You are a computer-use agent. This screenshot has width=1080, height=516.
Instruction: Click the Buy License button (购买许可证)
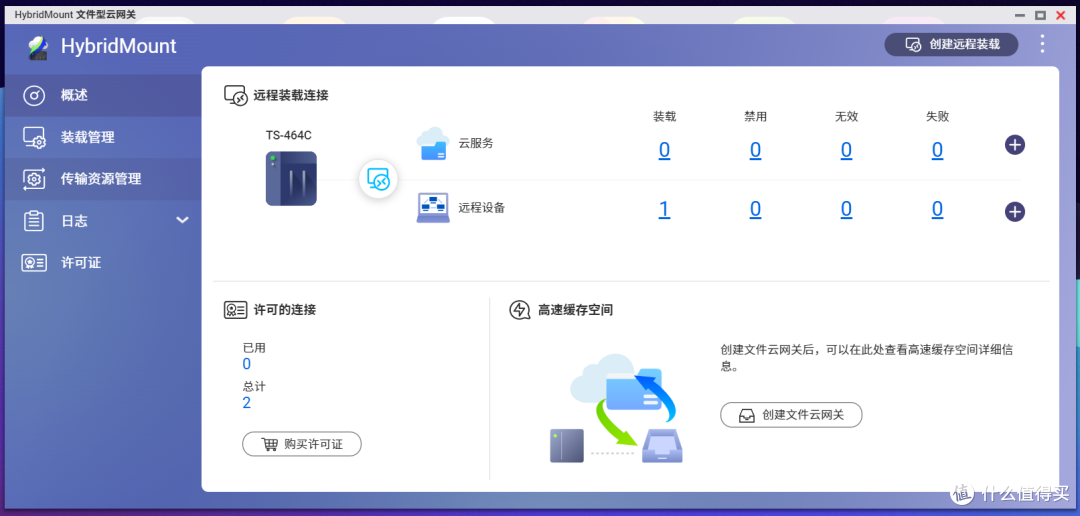point(302,444)
